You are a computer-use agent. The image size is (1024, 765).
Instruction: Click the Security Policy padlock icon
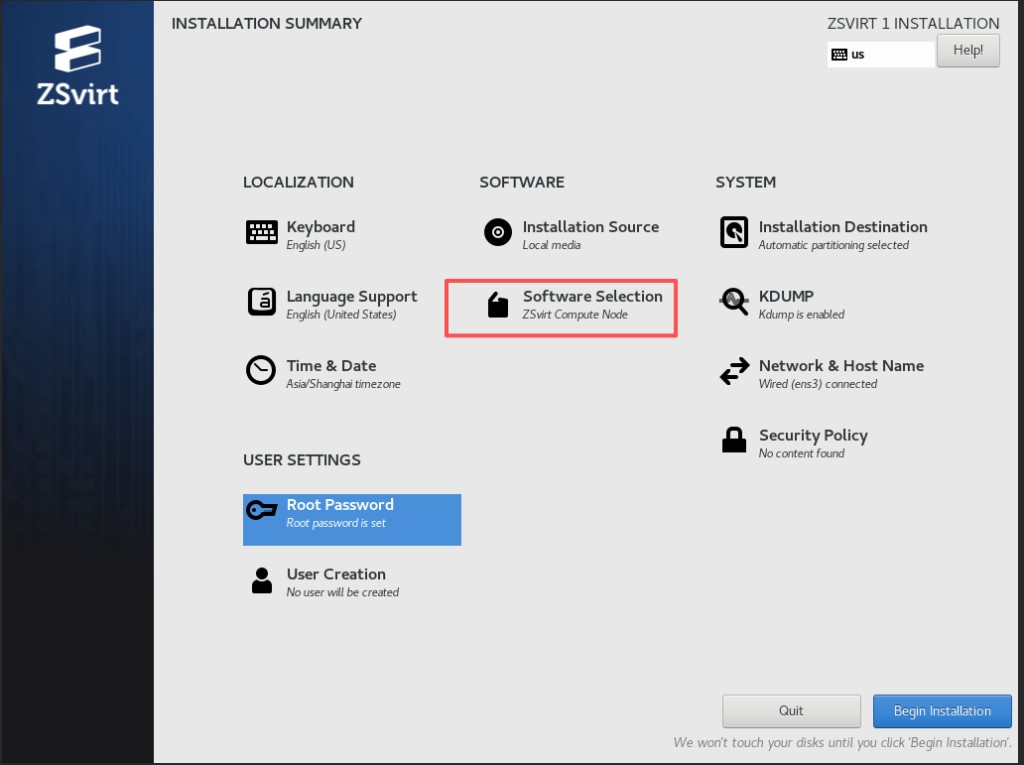click(734, 440)
